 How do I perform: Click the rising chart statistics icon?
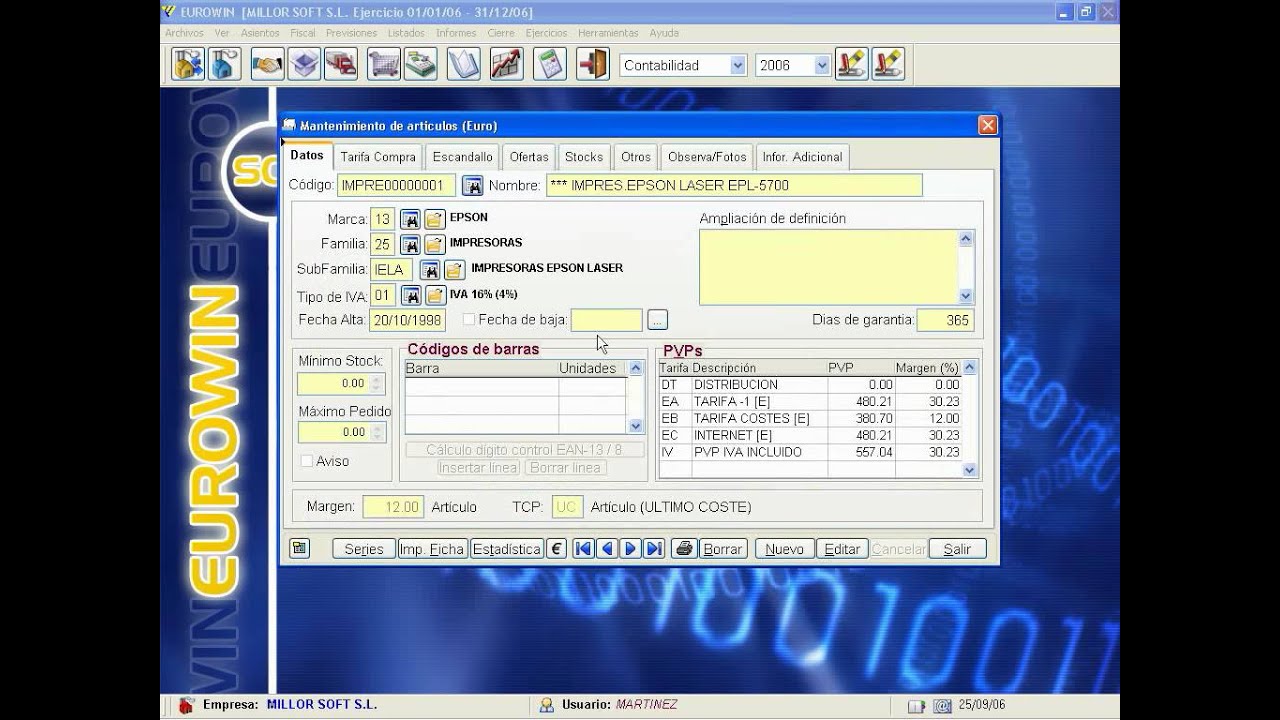tap(507, 64)
